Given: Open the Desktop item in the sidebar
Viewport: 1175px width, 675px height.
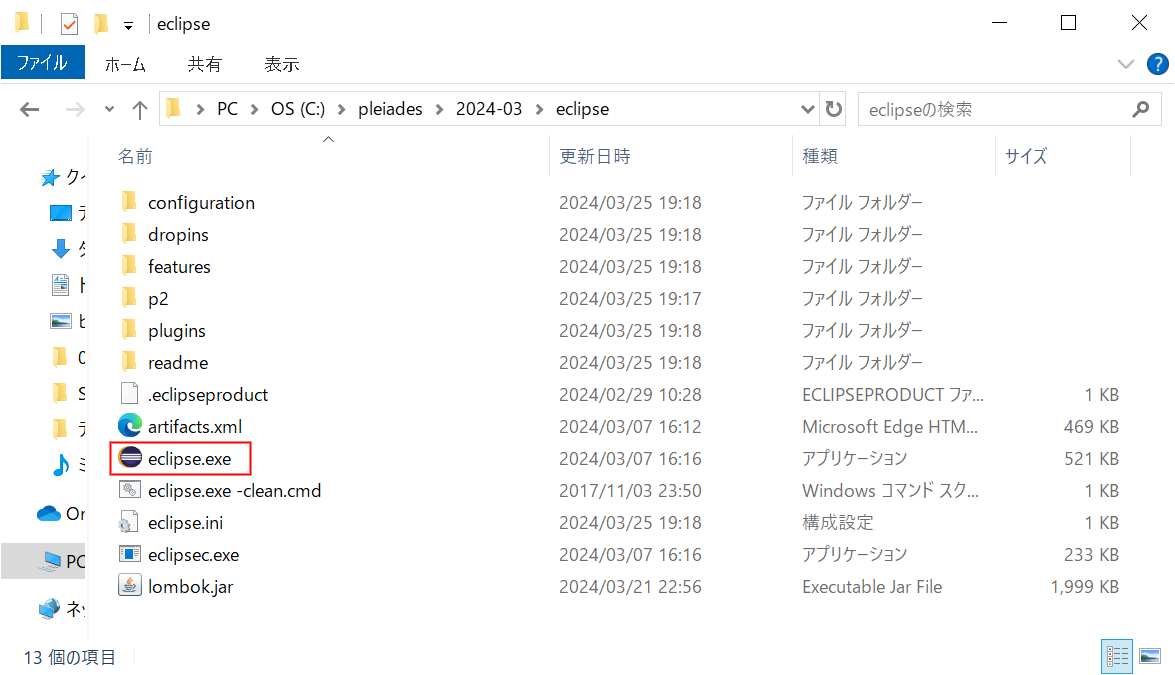Looking at the screenshot, I should click(x=61, y=214).
